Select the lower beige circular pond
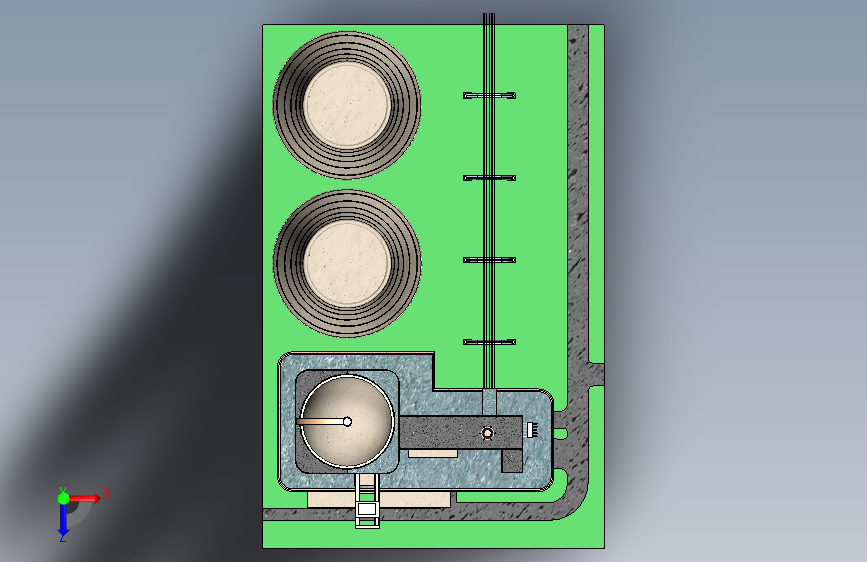 coord(347,263)
